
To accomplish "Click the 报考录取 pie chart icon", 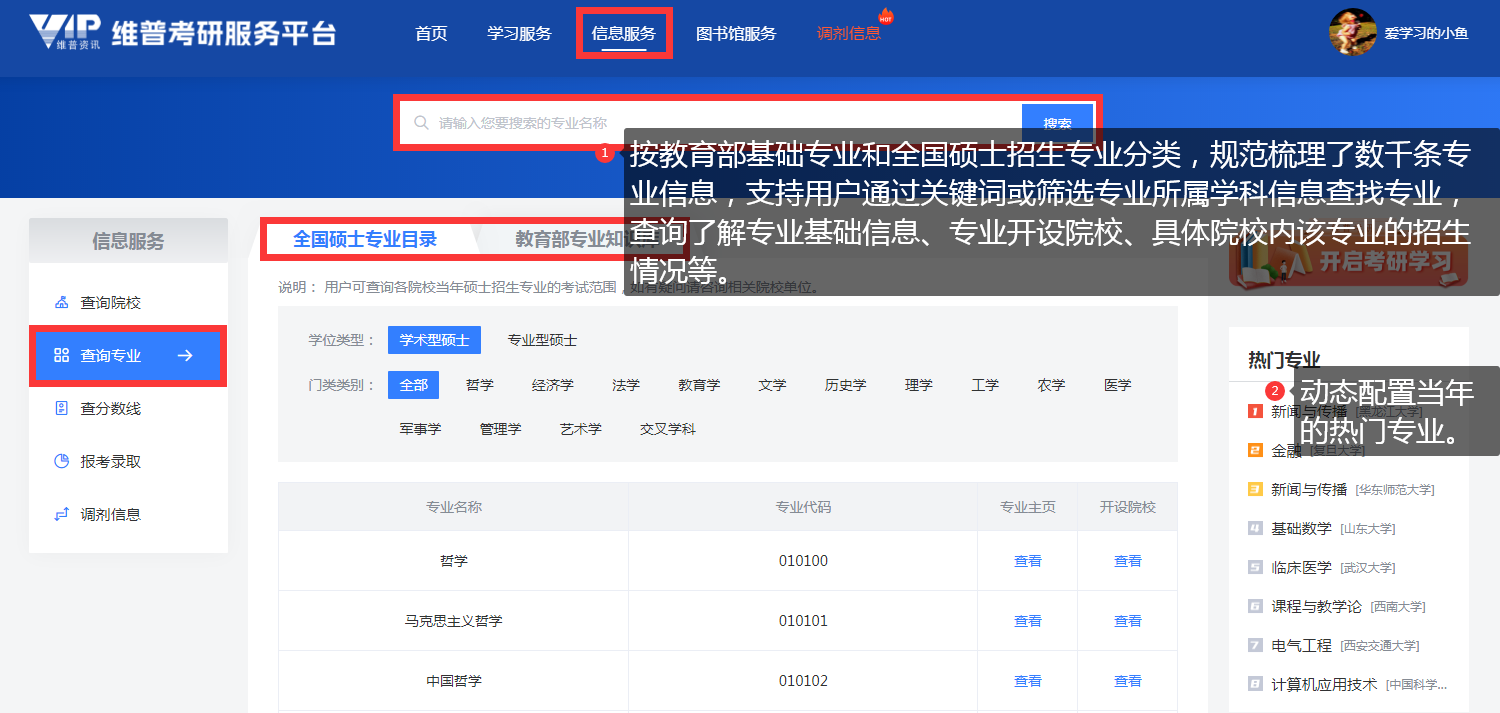I will point(61,461).
